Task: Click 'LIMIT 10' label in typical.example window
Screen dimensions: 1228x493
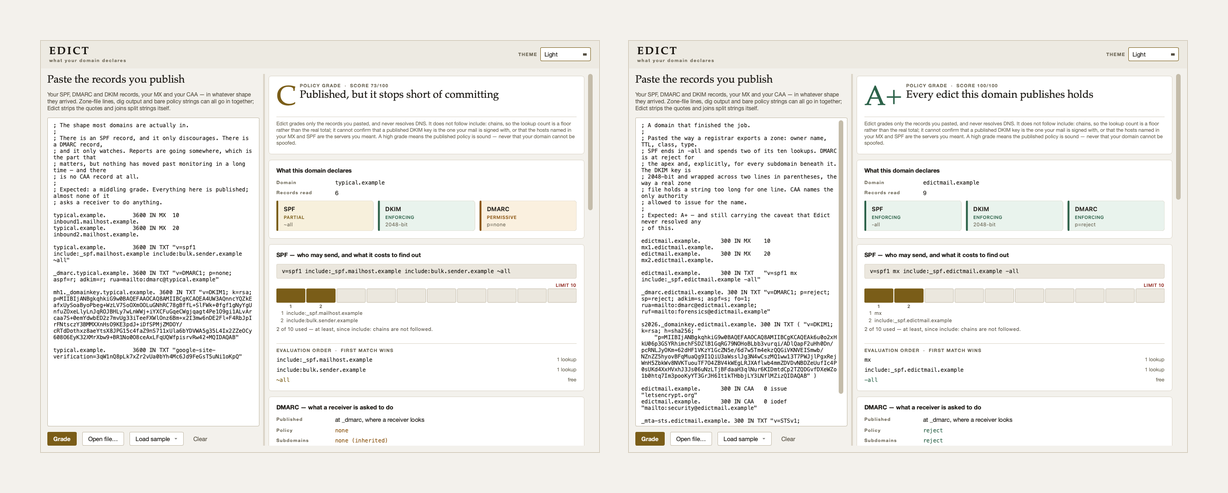Action: [x=566, y=285]
